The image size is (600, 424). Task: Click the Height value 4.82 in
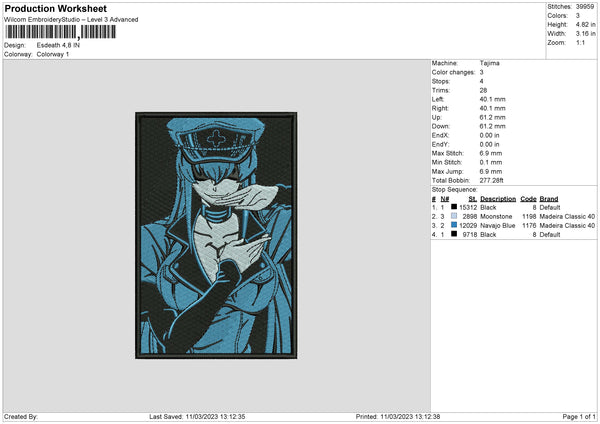pyautogui.click(x=585, y=24)
